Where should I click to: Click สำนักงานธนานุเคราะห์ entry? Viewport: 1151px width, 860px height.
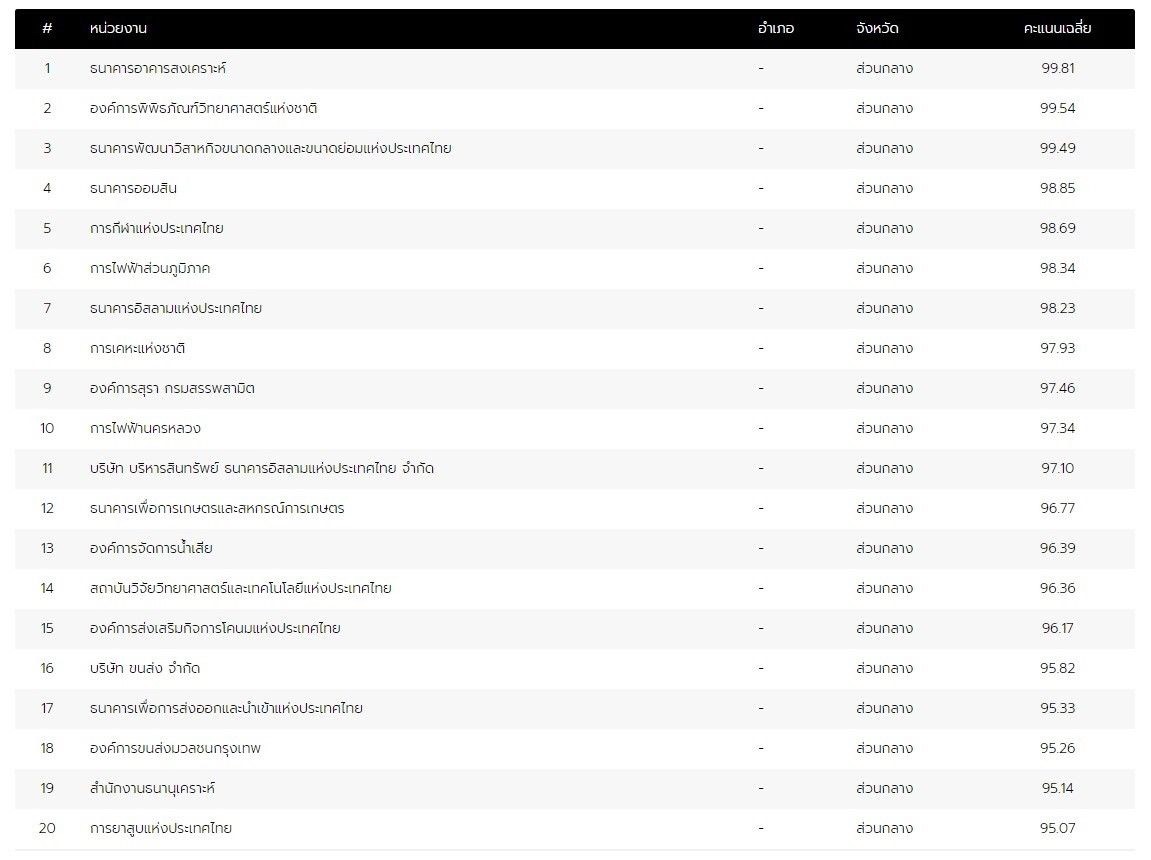[152, 789]
